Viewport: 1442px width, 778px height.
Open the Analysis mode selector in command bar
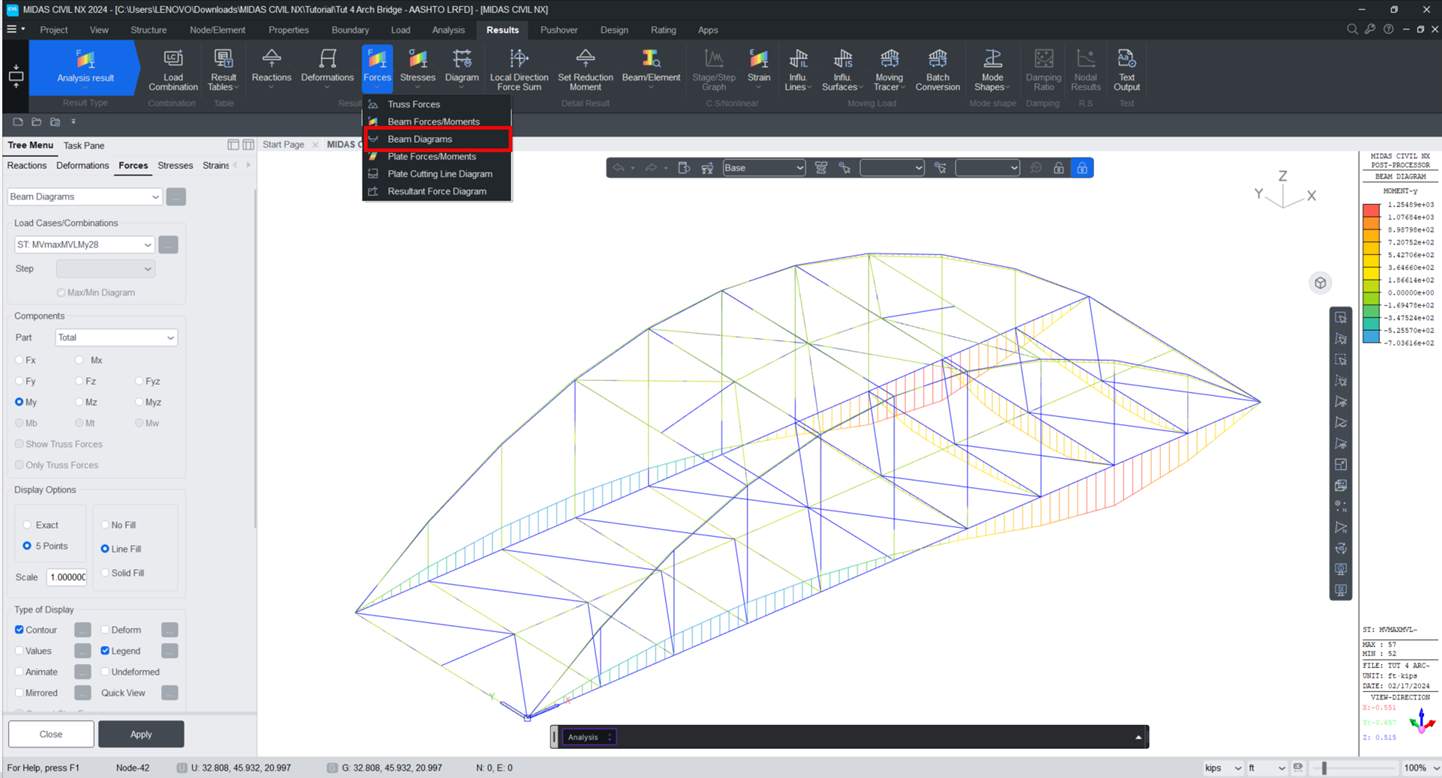[x=589, y=737]
